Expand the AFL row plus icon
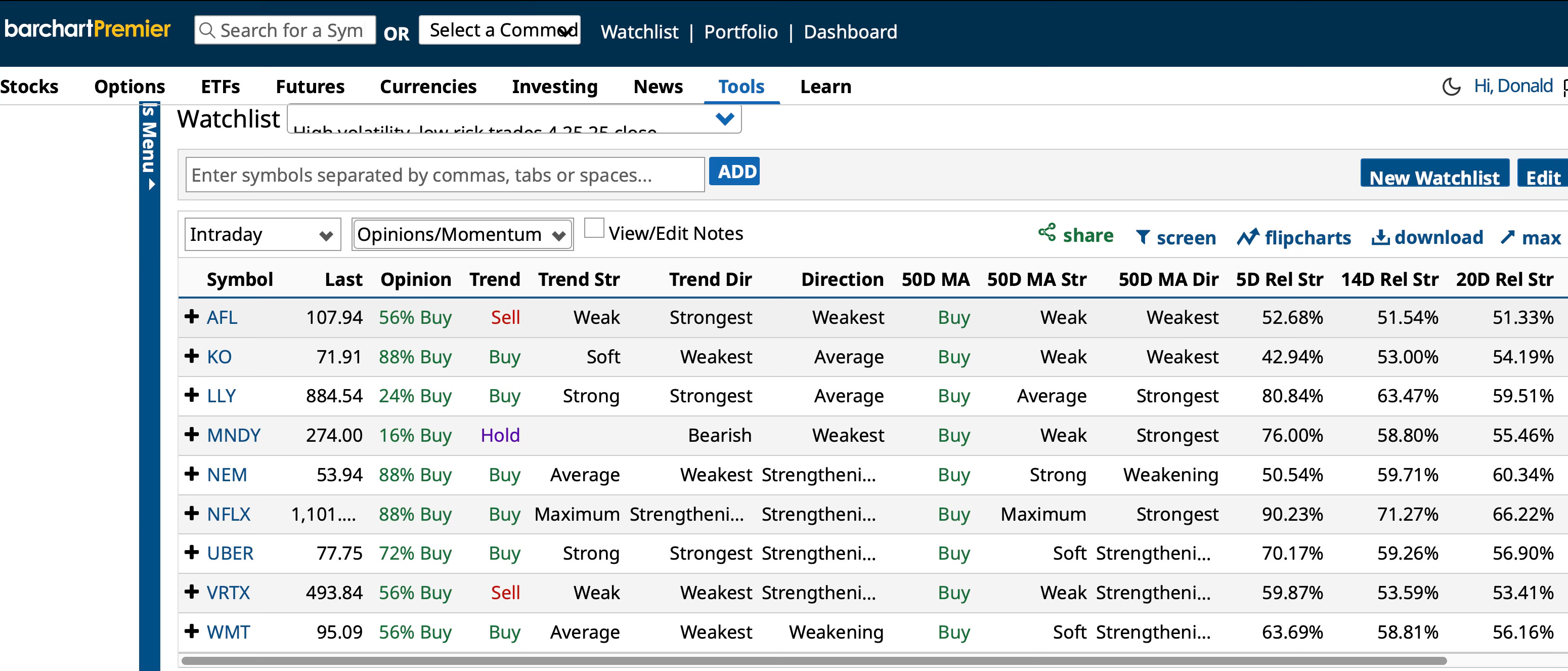This screenshot has height=671, width=1568. [x=192, y=316]
